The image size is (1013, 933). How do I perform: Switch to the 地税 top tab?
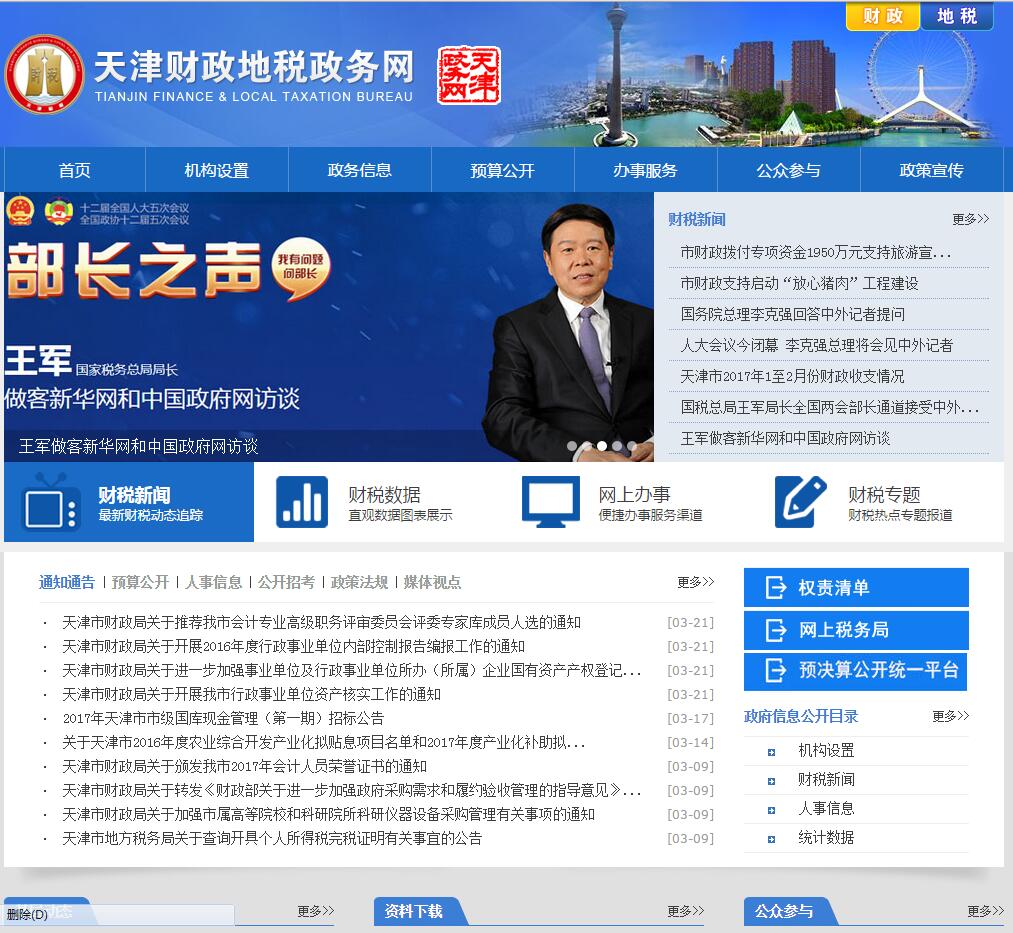957,16
